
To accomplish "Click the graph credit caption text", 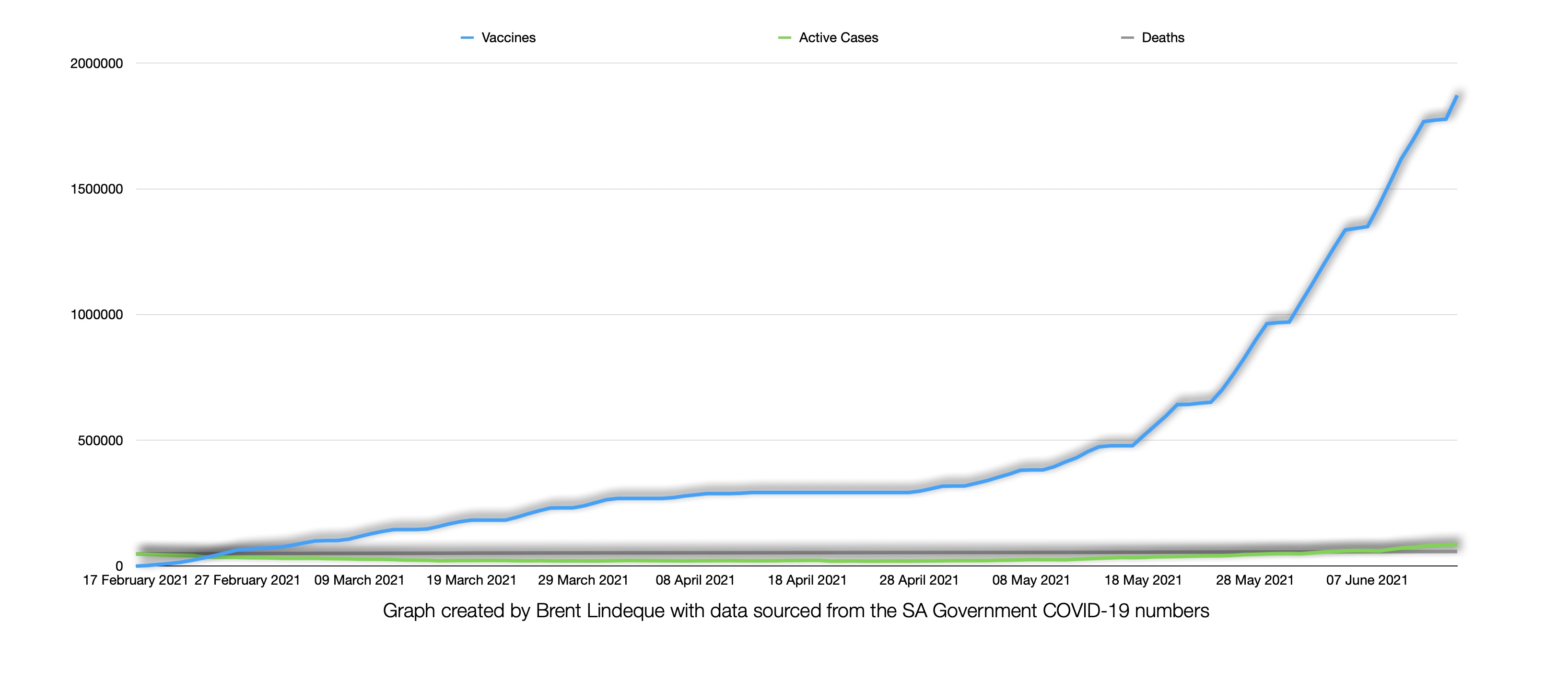I will click(x=796, y=611).
